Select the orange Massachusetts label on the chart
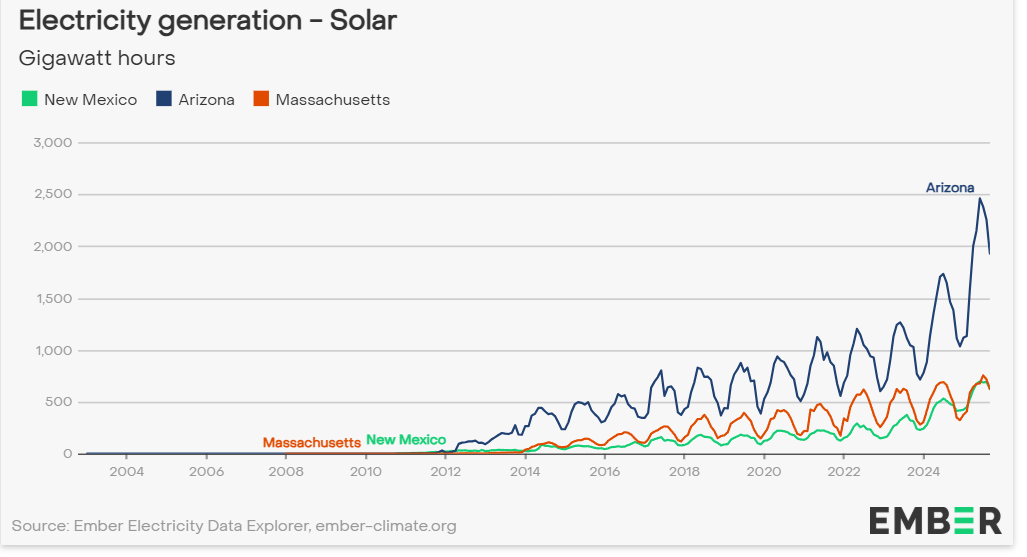 tap(312, 442)
